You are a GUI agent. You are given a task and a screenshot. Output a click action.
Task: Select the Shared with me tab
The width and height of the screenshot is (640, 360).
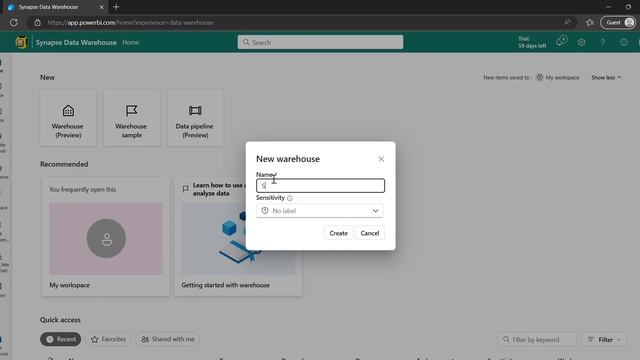(168, 339)
